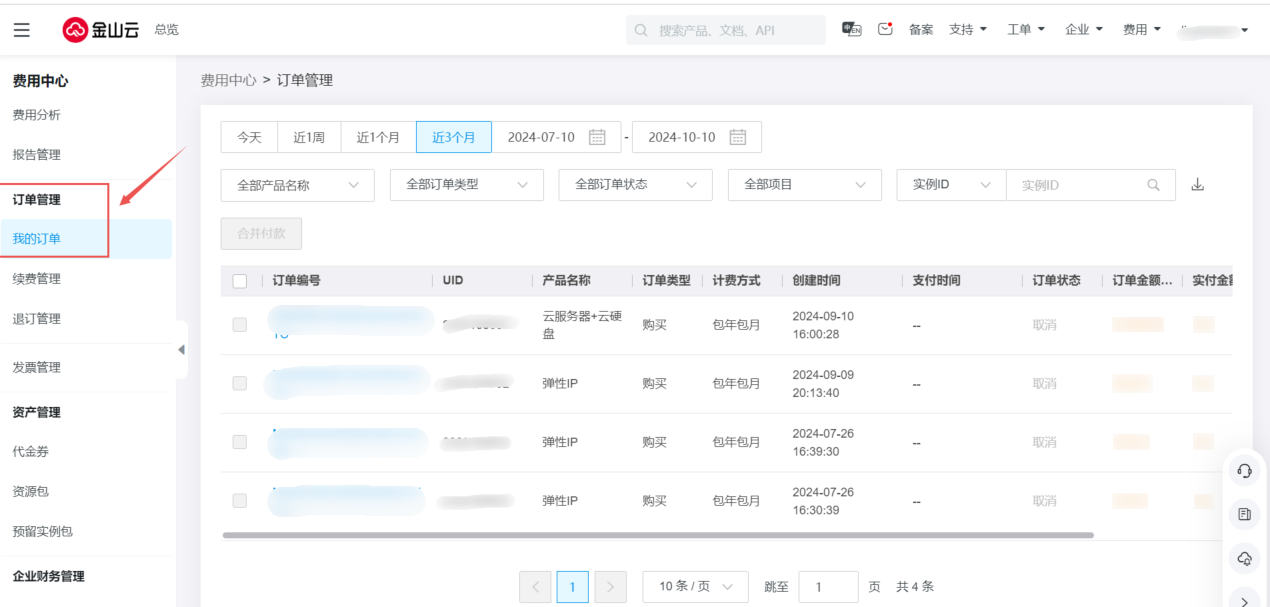Click the Kingsoft Cloud logo
The width and height of the screenshot is (1270, 607).
point(100,30)
